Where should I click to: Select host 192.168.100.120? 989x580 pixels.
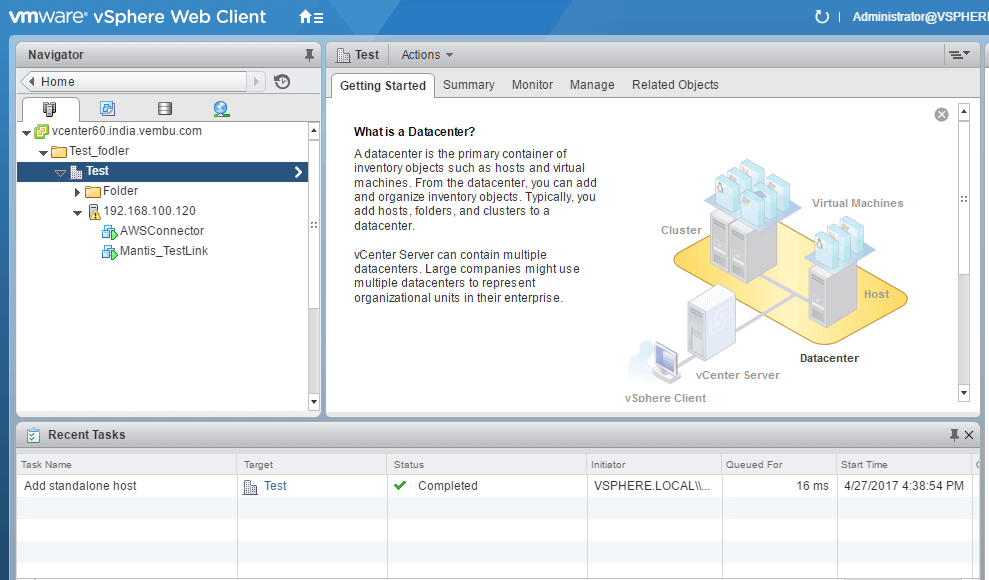point(149,211)
